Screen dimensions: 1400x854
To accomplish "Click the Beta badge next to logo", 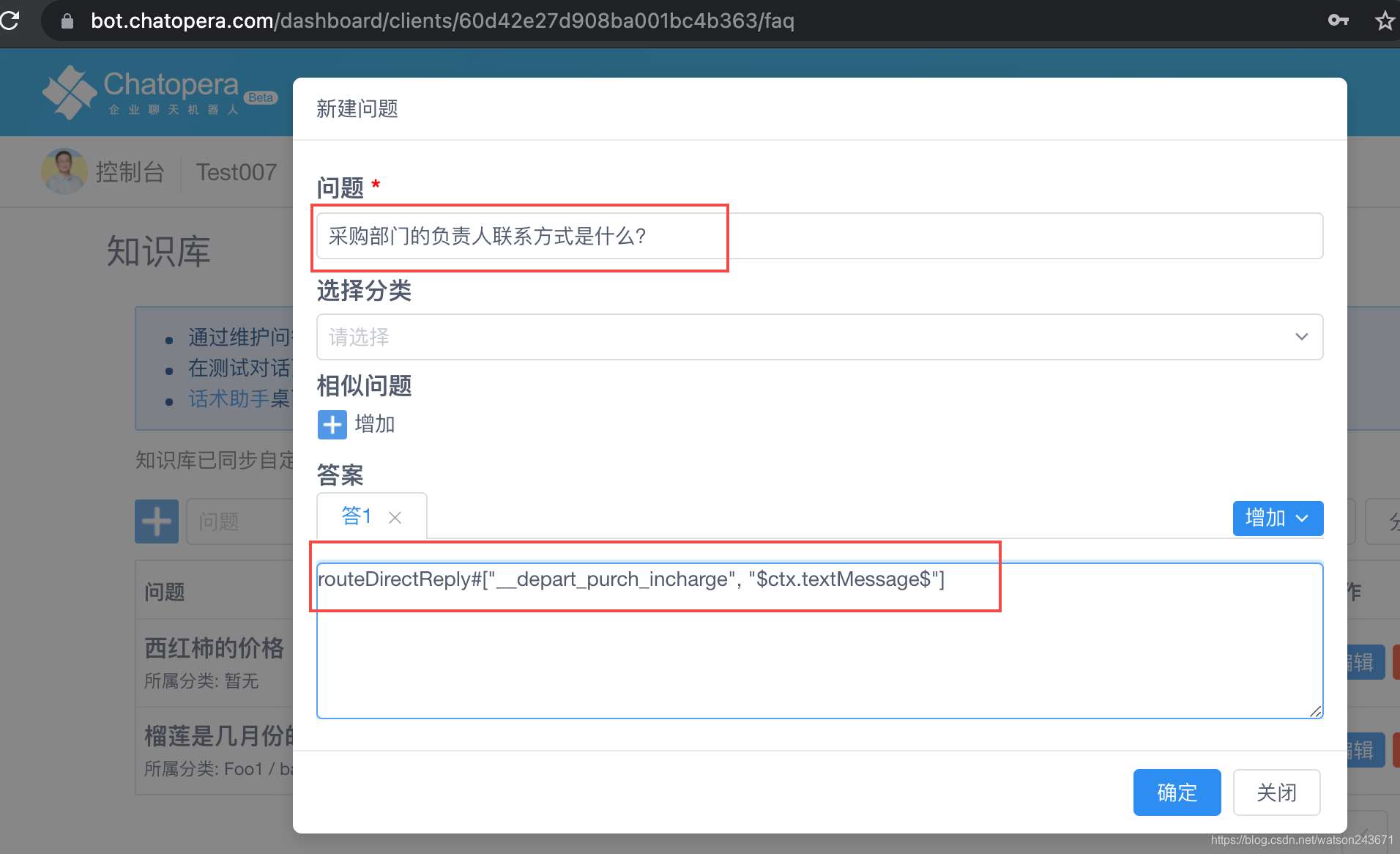I will (261, 97).
